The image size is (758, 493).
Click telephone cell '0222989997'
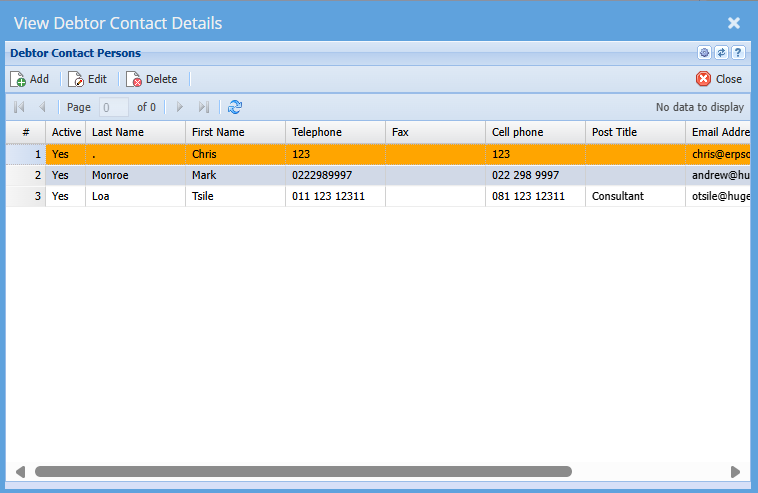click(x=335, y=175)
